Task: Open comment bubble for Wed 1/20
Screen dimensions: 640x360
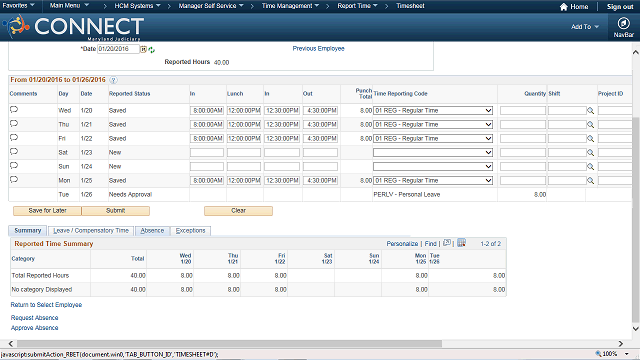Action: point(14,109)
